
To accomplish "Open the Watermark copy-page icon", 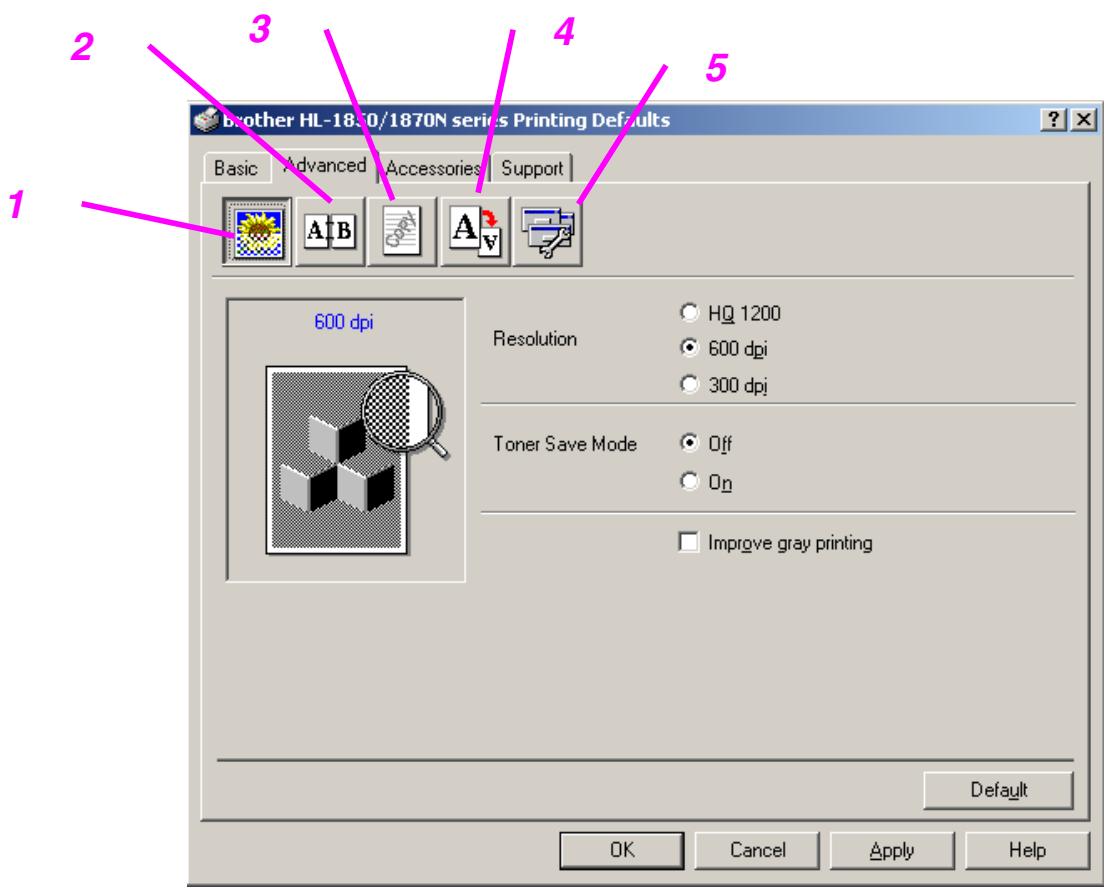I will click(x=402, y=231).
